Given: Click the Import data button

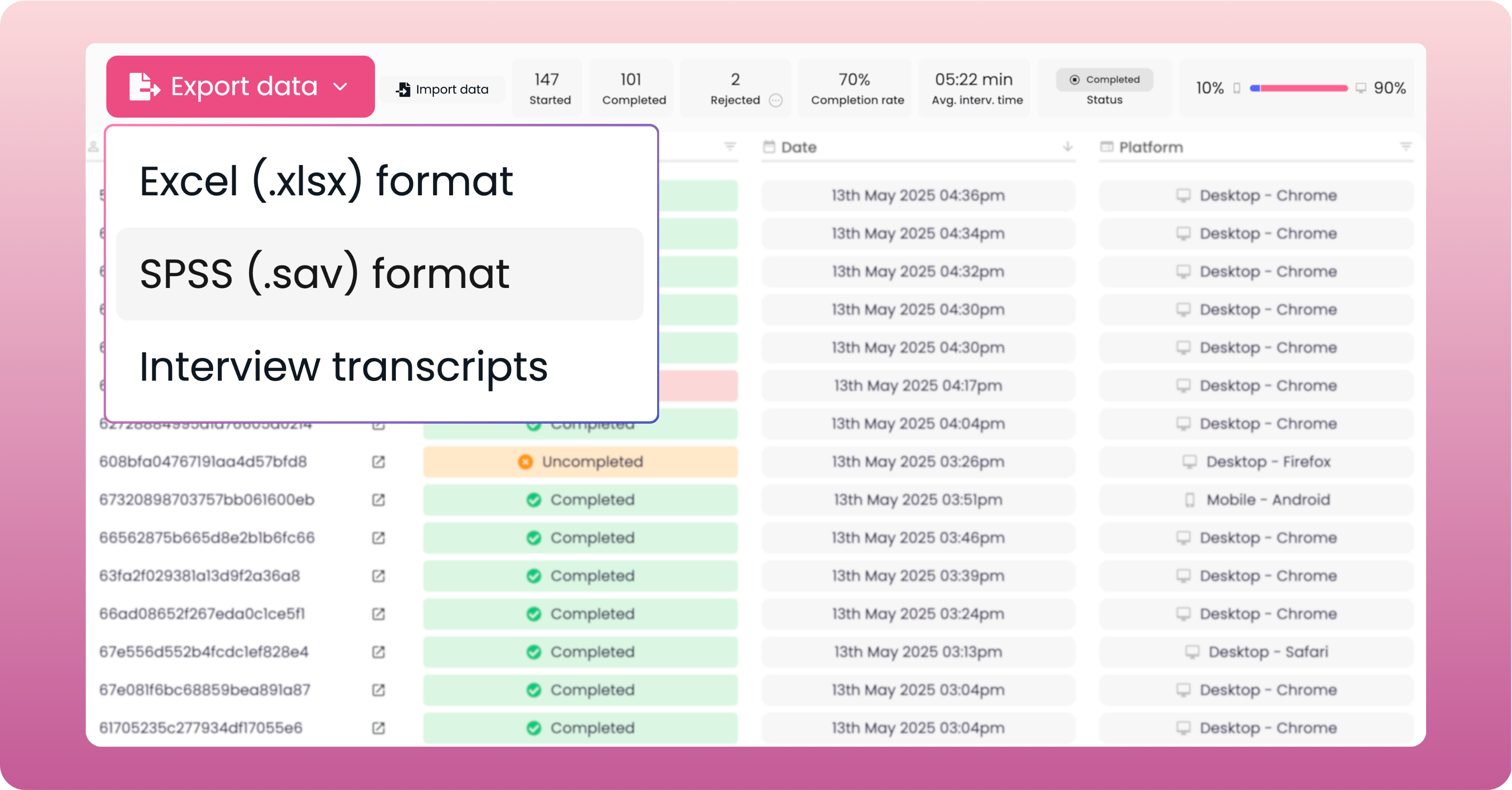Looking at the screenshot, I should (443, 90).
